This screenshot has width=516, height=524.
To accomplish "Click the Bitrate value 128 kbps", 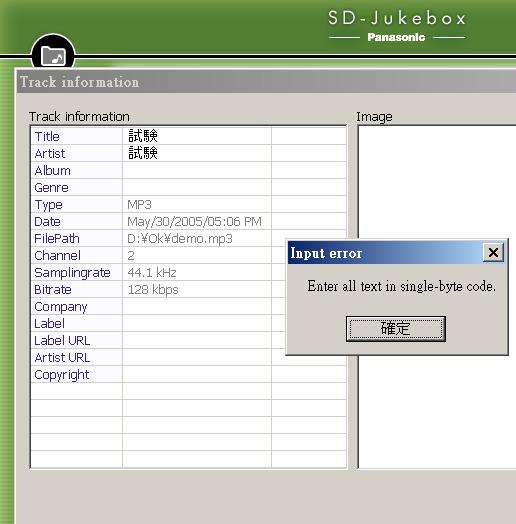I will point(197,290).
